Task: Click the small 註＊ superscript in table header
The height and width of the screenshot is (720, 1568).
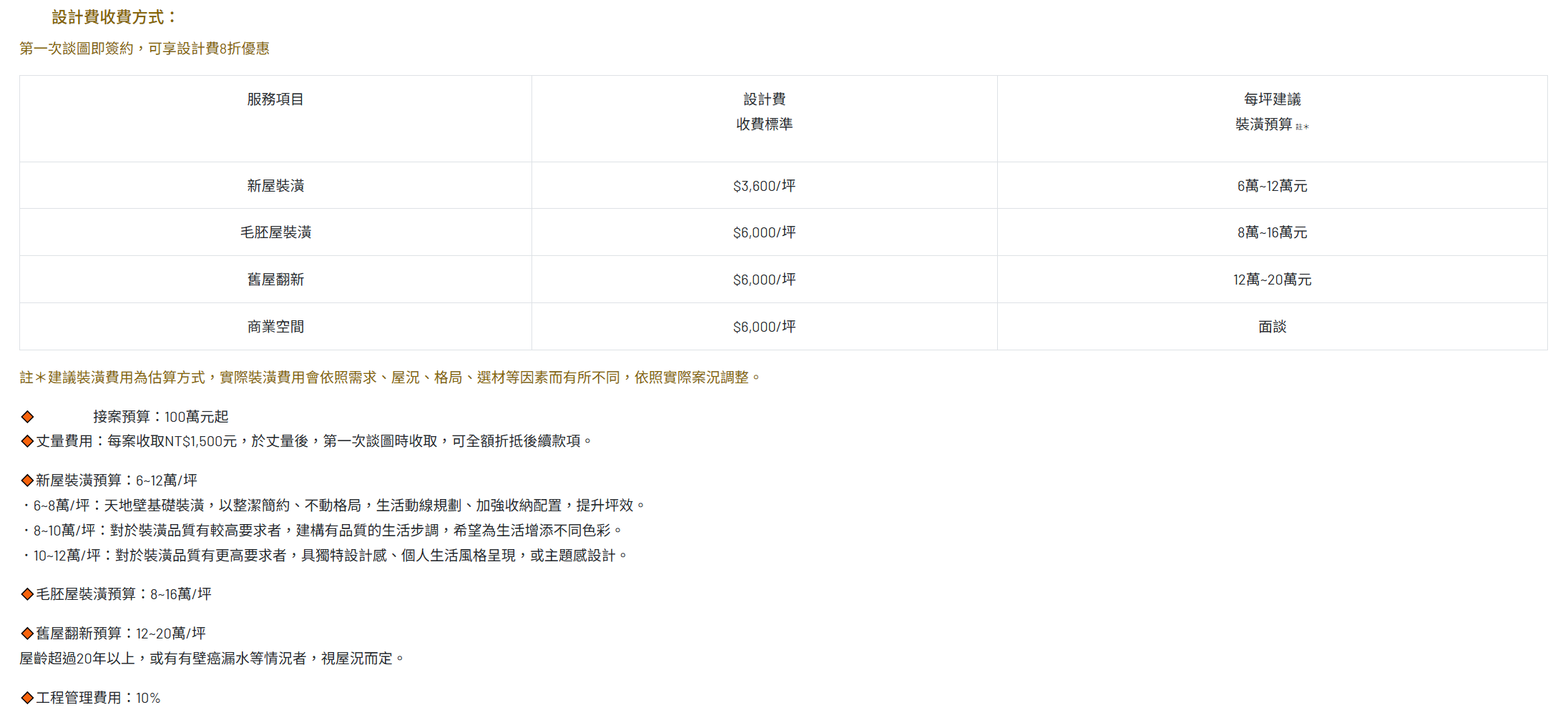Action: pyautogui.click(x=1302, y=127)
